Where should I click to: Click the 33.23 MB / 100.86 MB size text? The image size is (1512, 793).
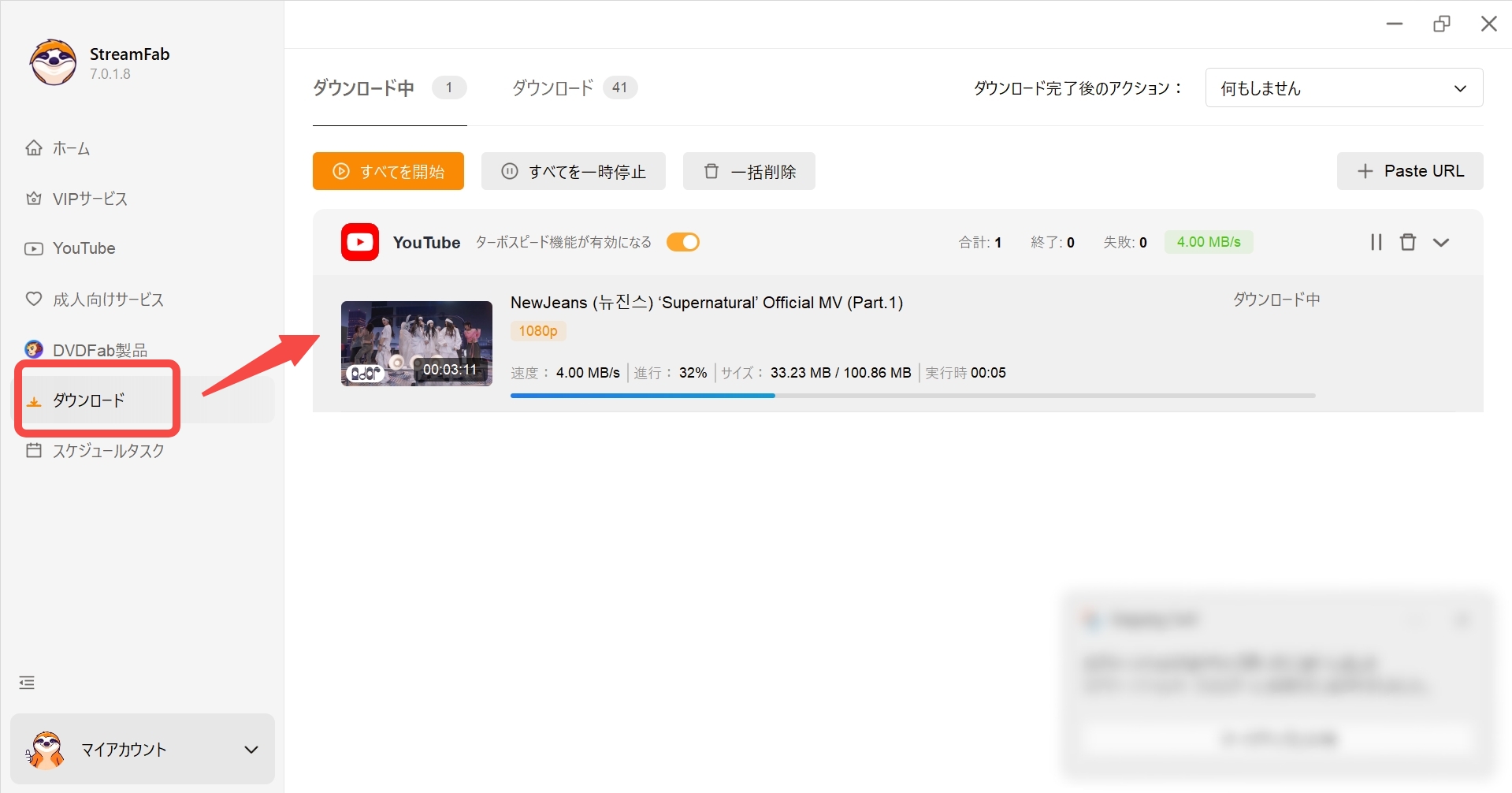point(841,373)
